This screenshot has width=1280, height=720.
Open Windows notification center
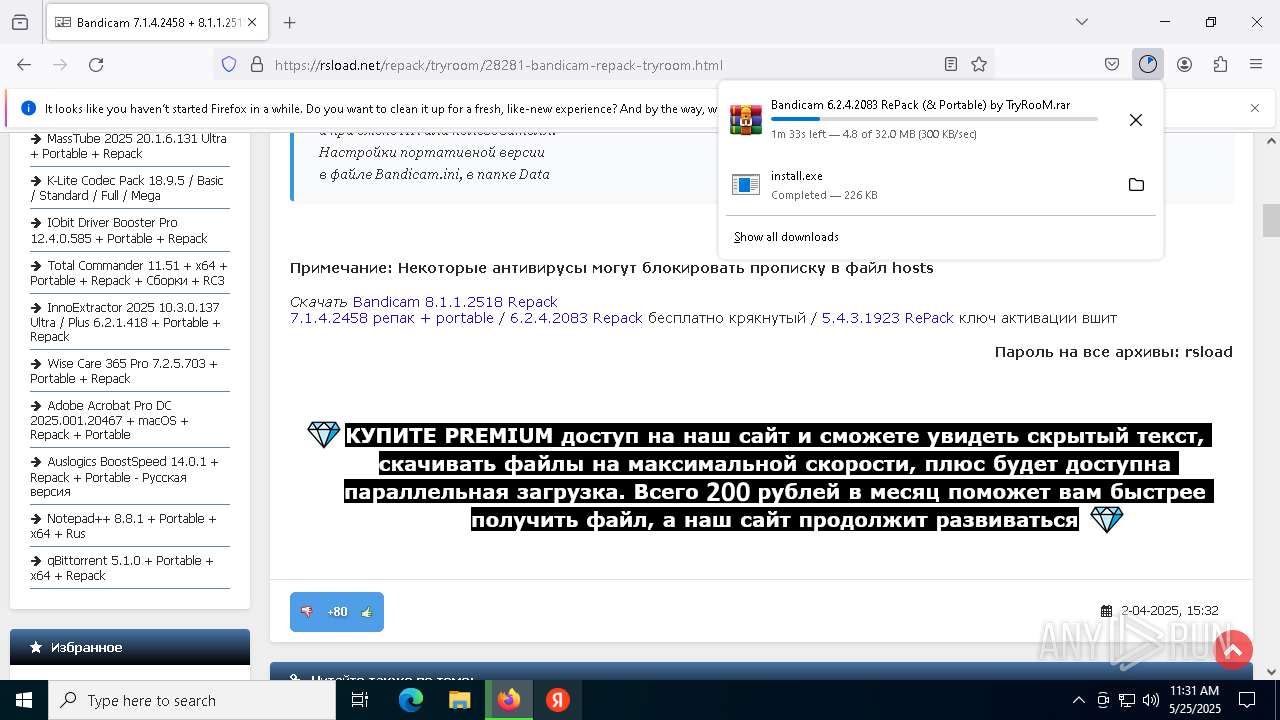(1247, 700)
